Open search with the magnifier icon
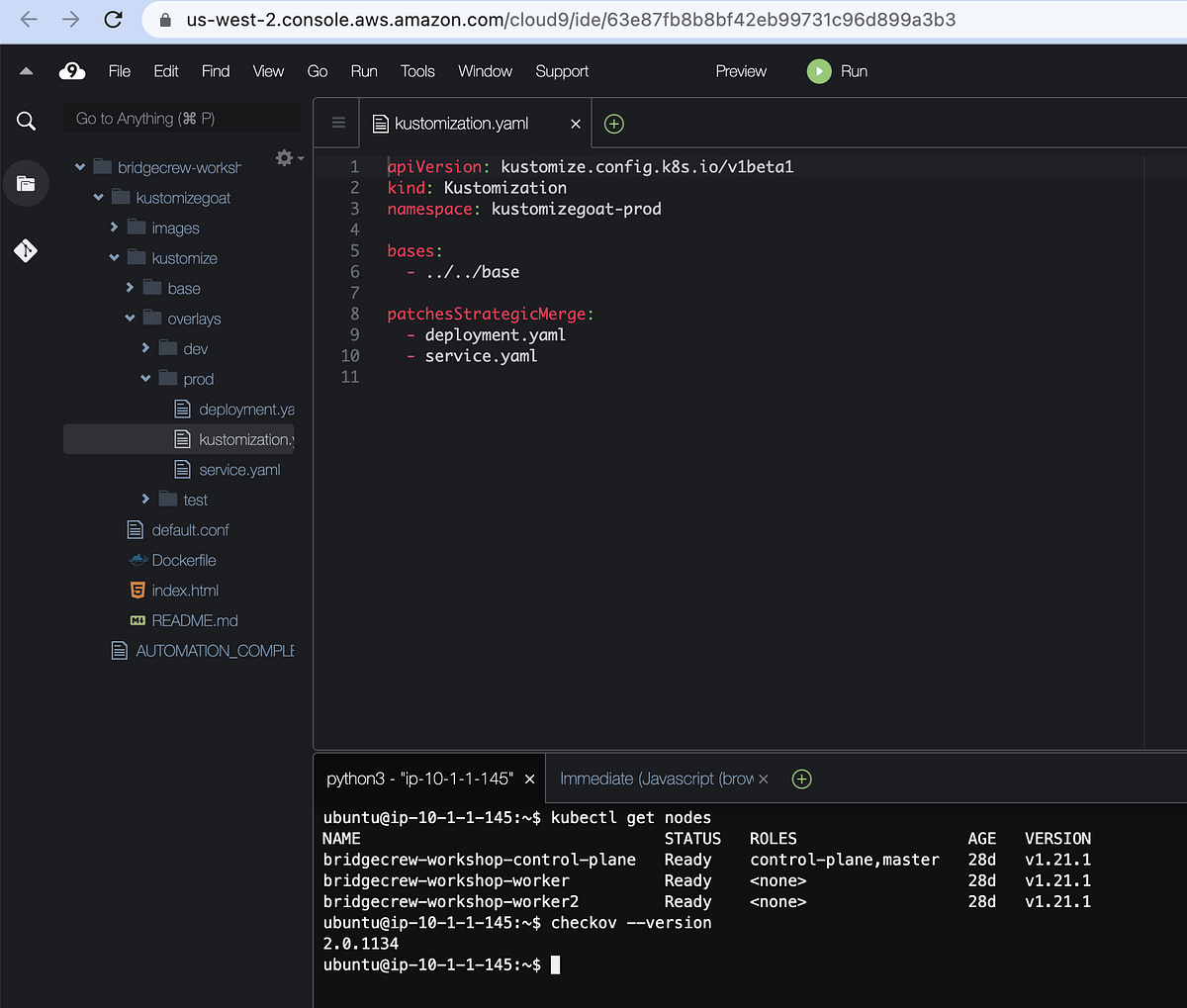 26,120
